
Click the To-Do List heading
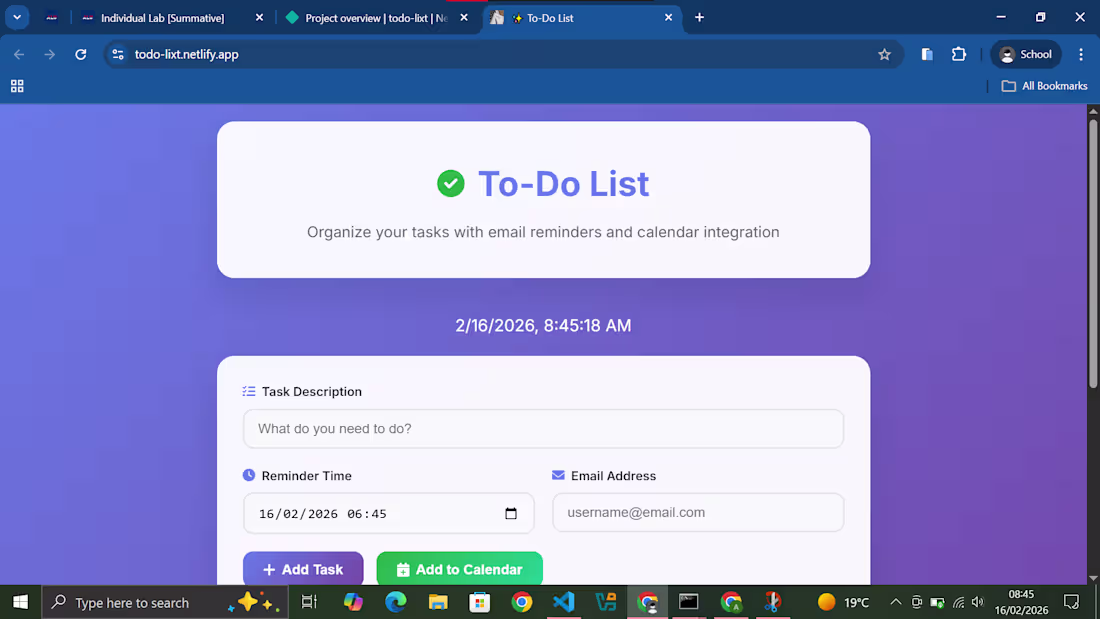[x=563, y=184]
